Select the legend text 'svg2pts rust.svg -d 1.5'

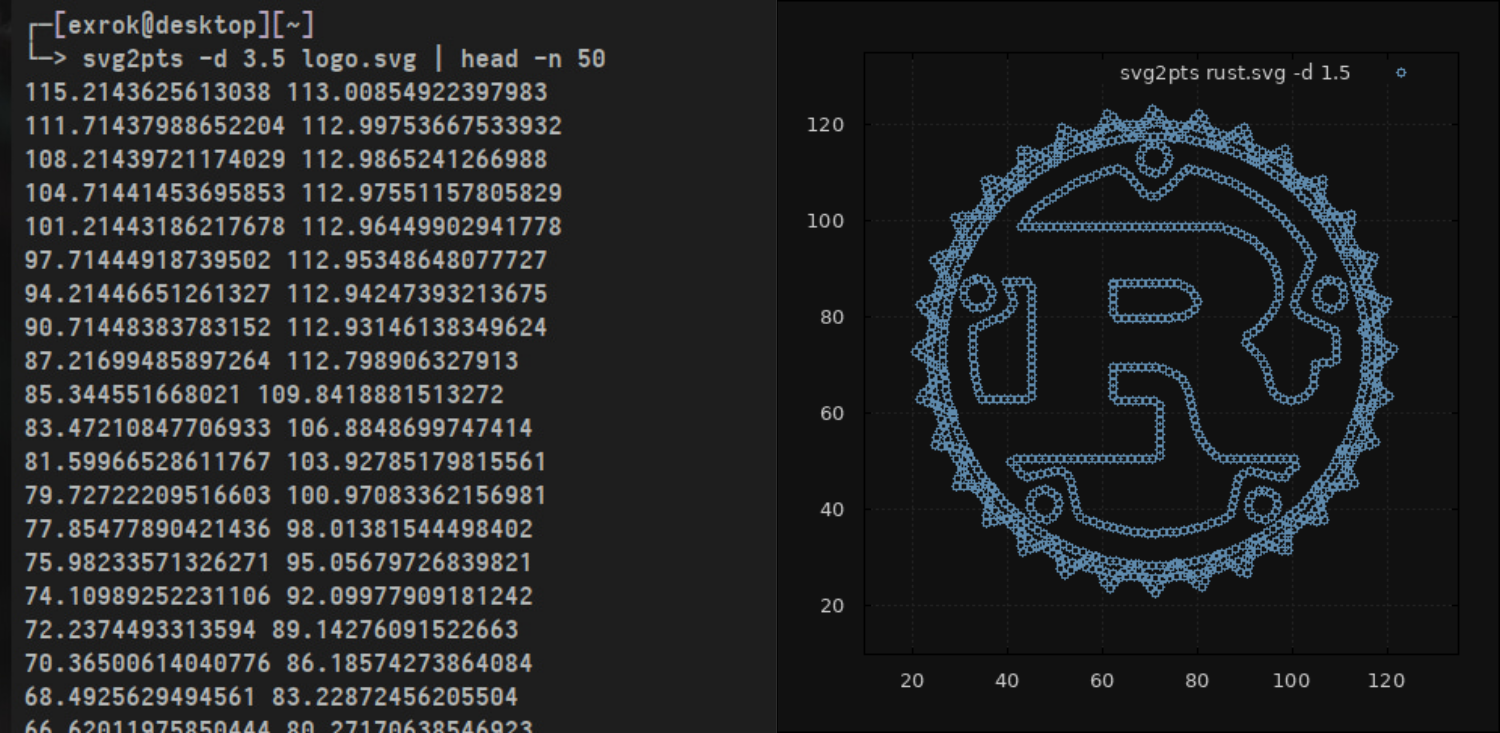point(1235,73)
